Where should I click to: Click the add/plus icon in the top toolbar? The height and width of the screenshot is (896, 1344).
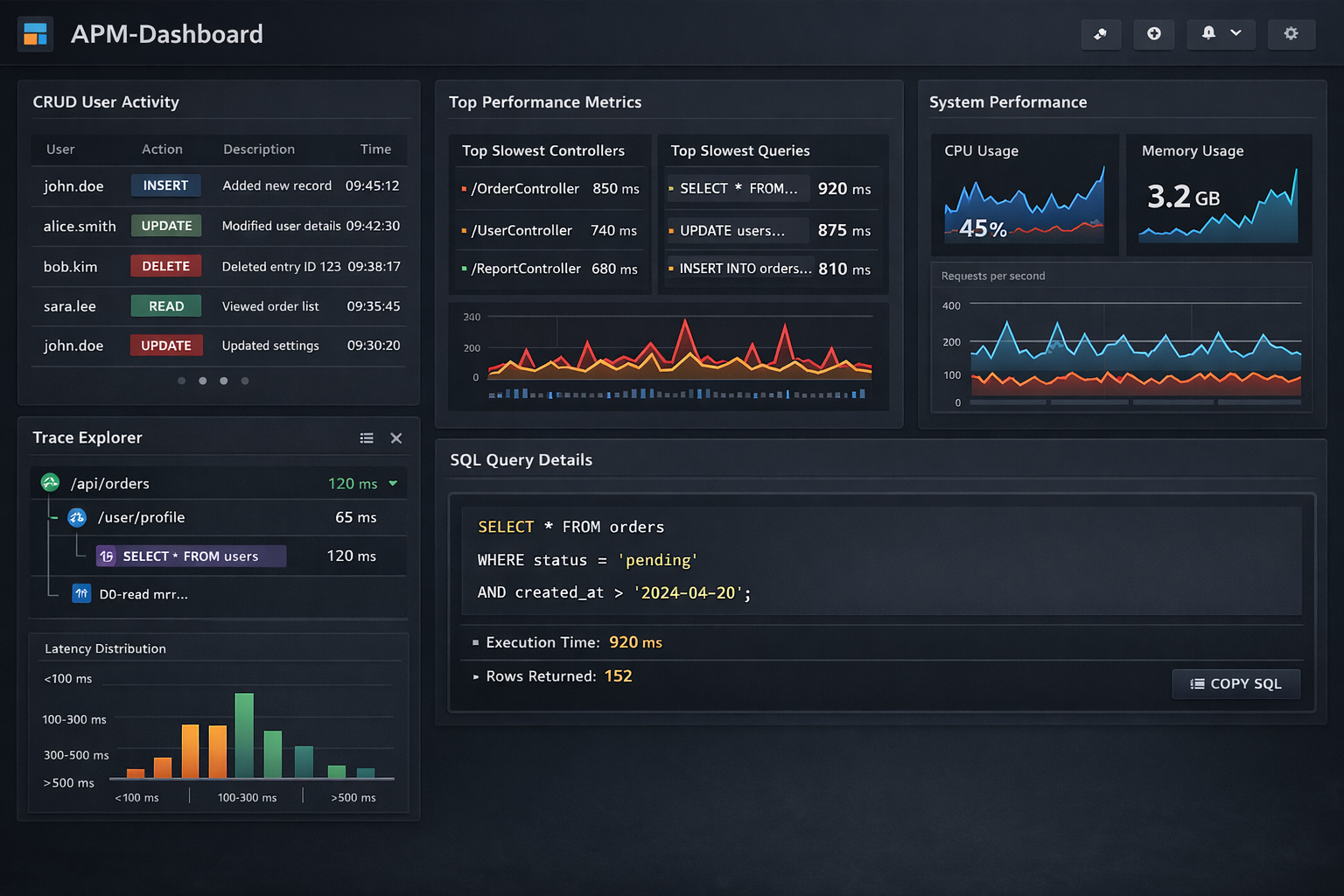(x=1153, y=34)
